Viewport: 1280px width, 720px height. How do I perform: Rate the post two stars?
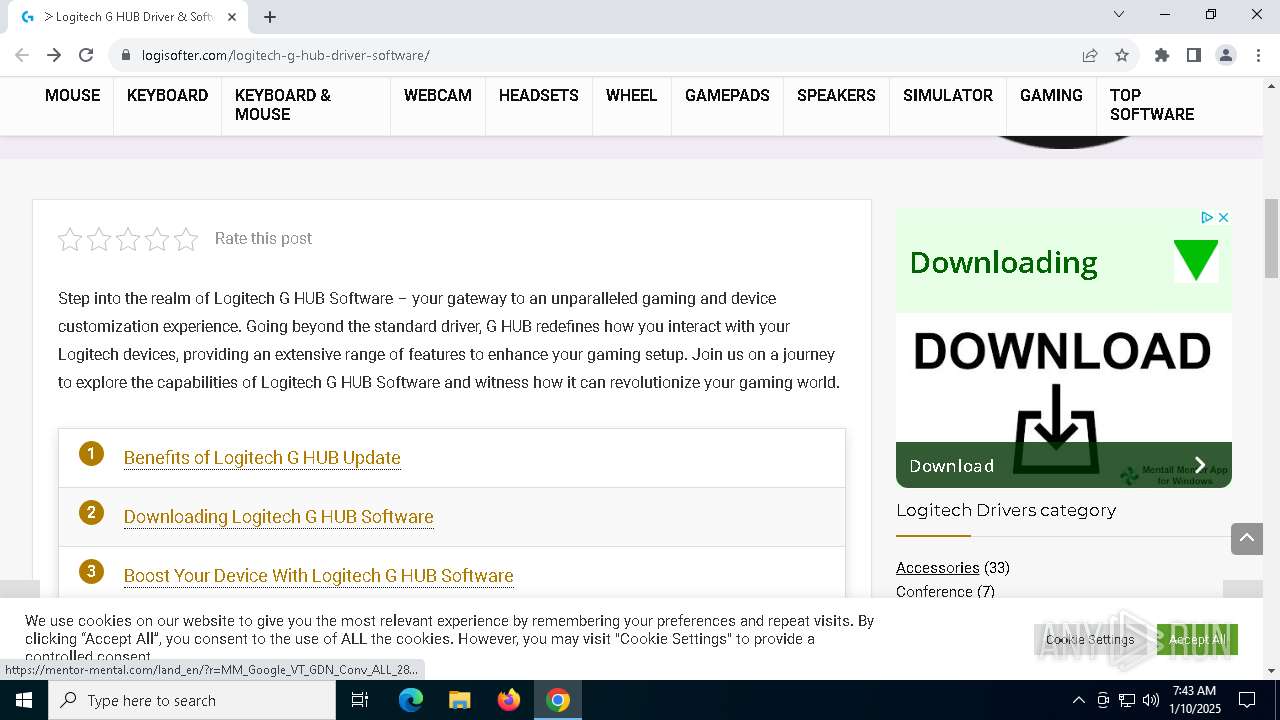(x=99, y=239)
